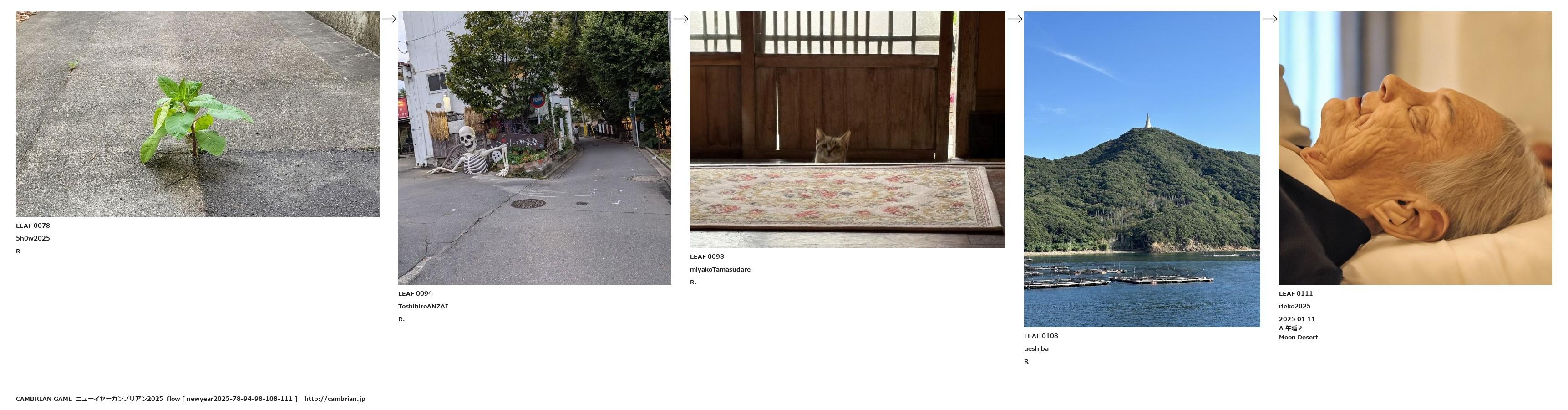Click the Moon Desert caption text
Viewport: 1568px width, 410px height.
[x=1299, y=338]
